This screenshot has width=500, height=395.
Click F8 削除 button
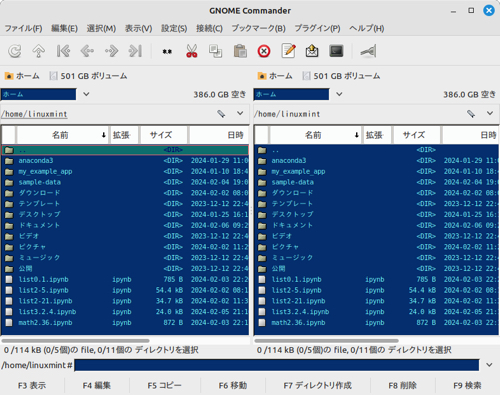(403, 386)
